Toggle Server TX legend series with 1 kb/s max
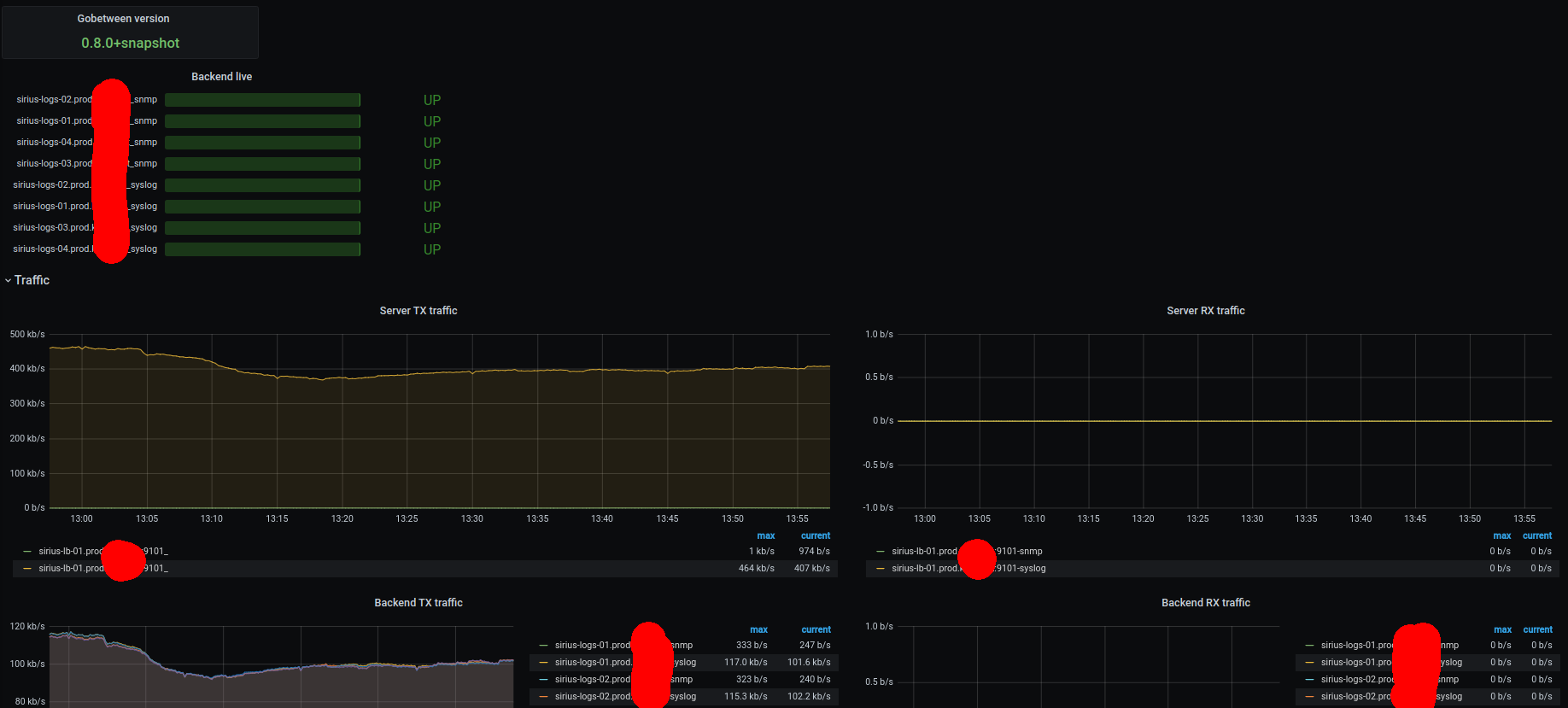The height and width of the screenshot is (708, 1568). pyautogui.click(x=103, y=552)
